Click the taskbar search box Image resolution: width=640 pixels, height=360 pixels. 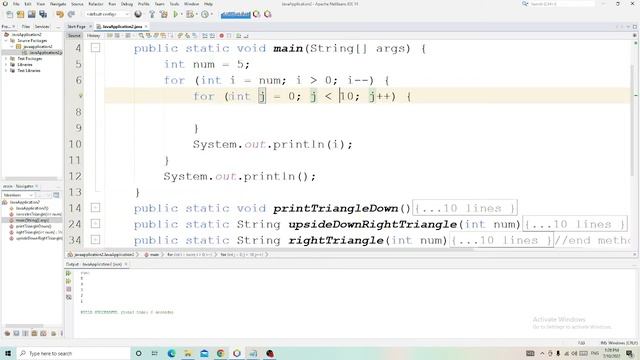[x=73, y=353]
